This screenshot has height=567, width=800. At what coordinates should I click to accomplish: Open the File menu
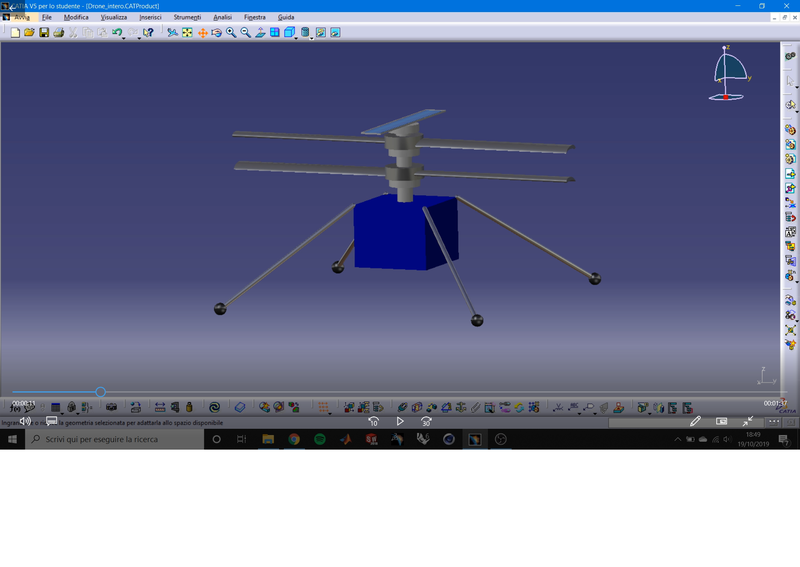coord(47,17)
